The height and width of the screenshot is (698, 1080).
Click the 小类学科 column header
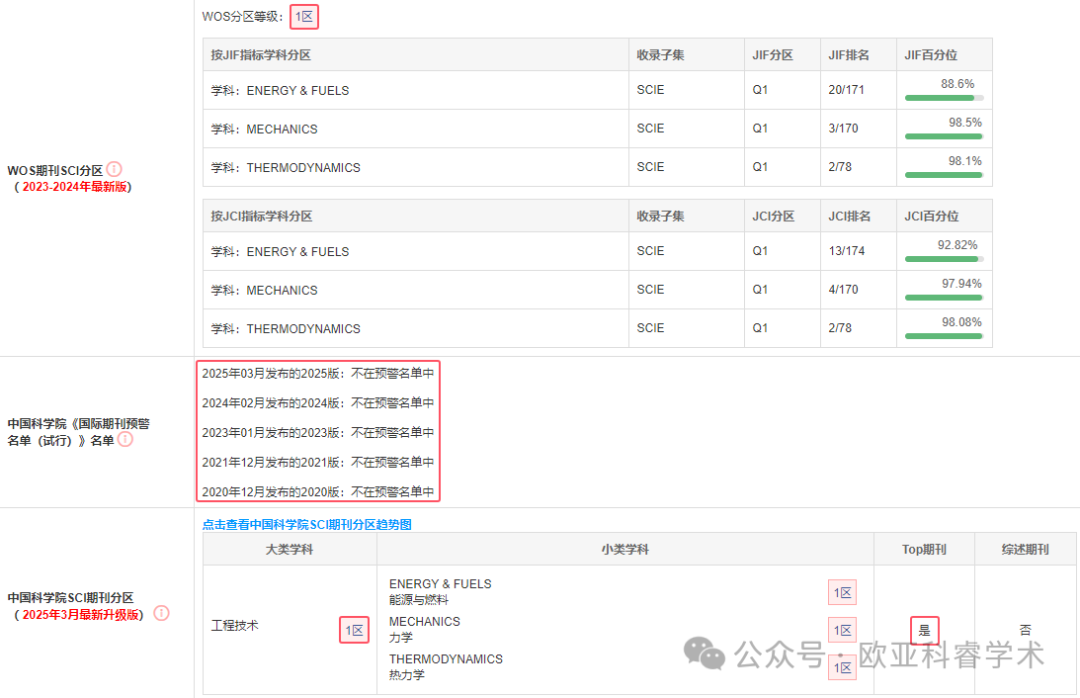(x=625, y=549)
